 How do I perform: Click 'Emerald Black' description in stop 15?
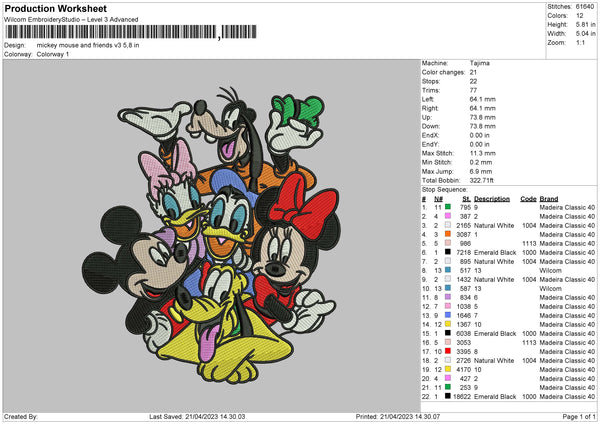(x=495, y=334)
